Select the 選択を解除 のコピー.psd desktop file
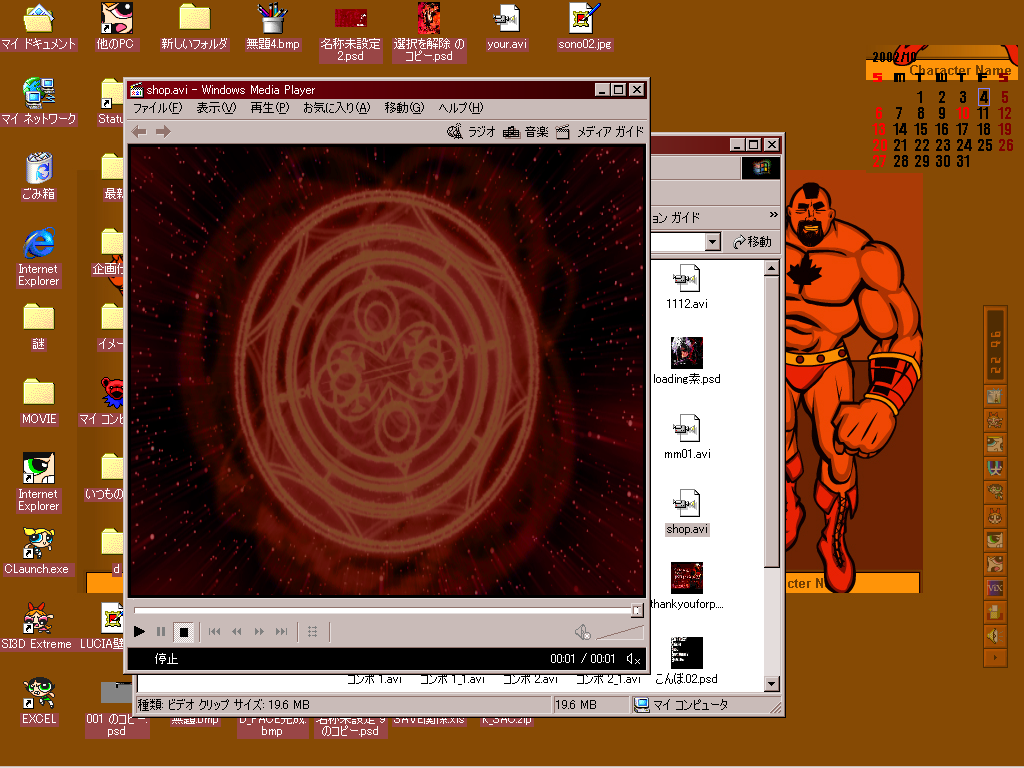The image size is (1024, 768). (x=429, y=33)
